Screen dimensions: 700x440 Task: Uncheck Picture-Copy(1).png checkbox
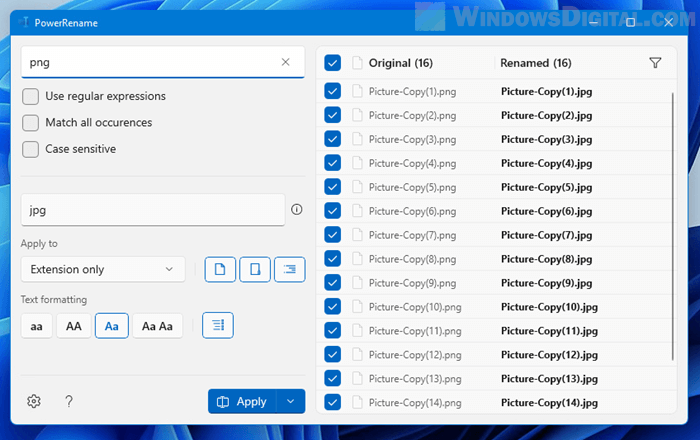click(x=333, y=91)
